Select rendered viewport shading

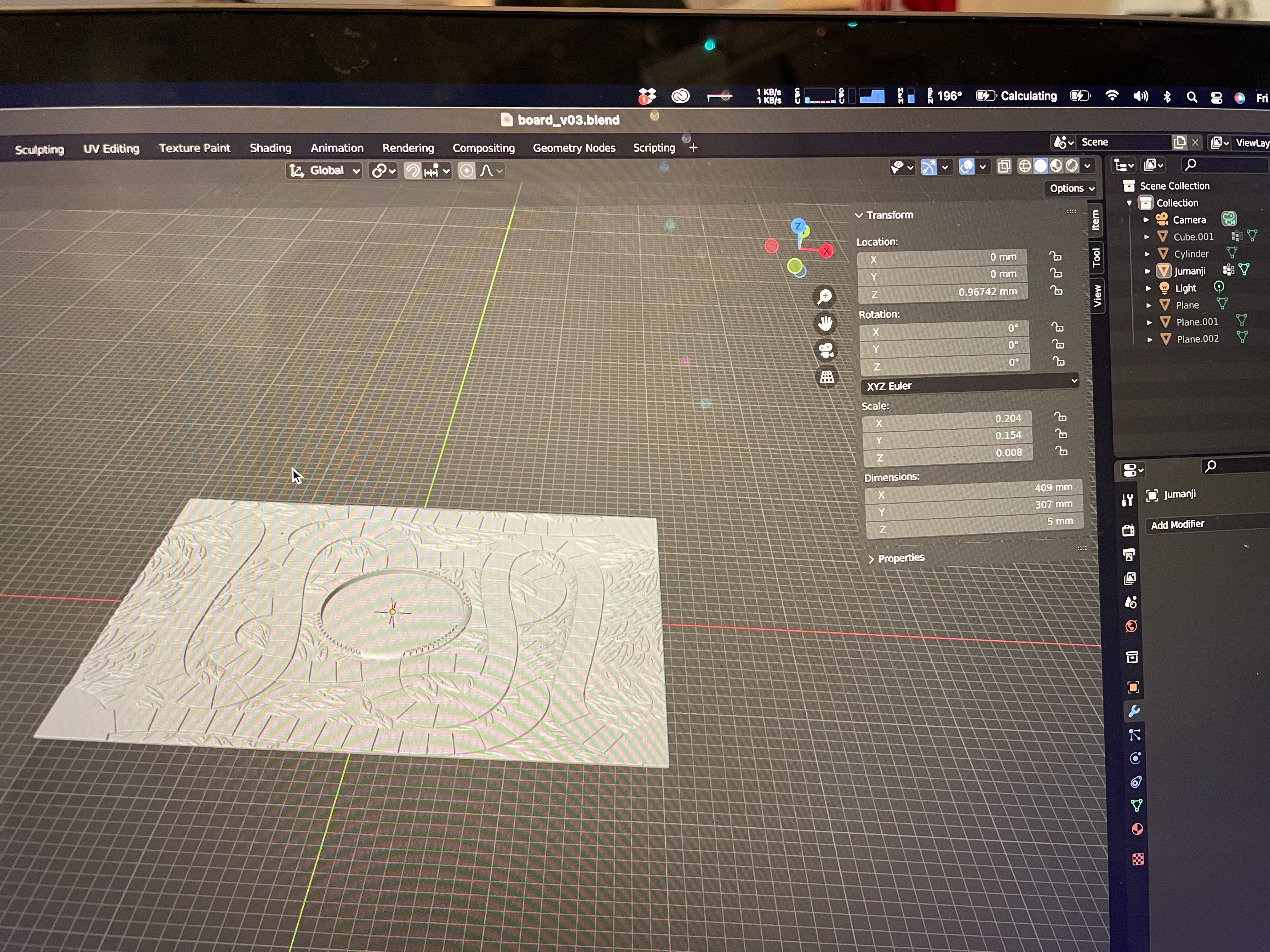coord(1072,166)
